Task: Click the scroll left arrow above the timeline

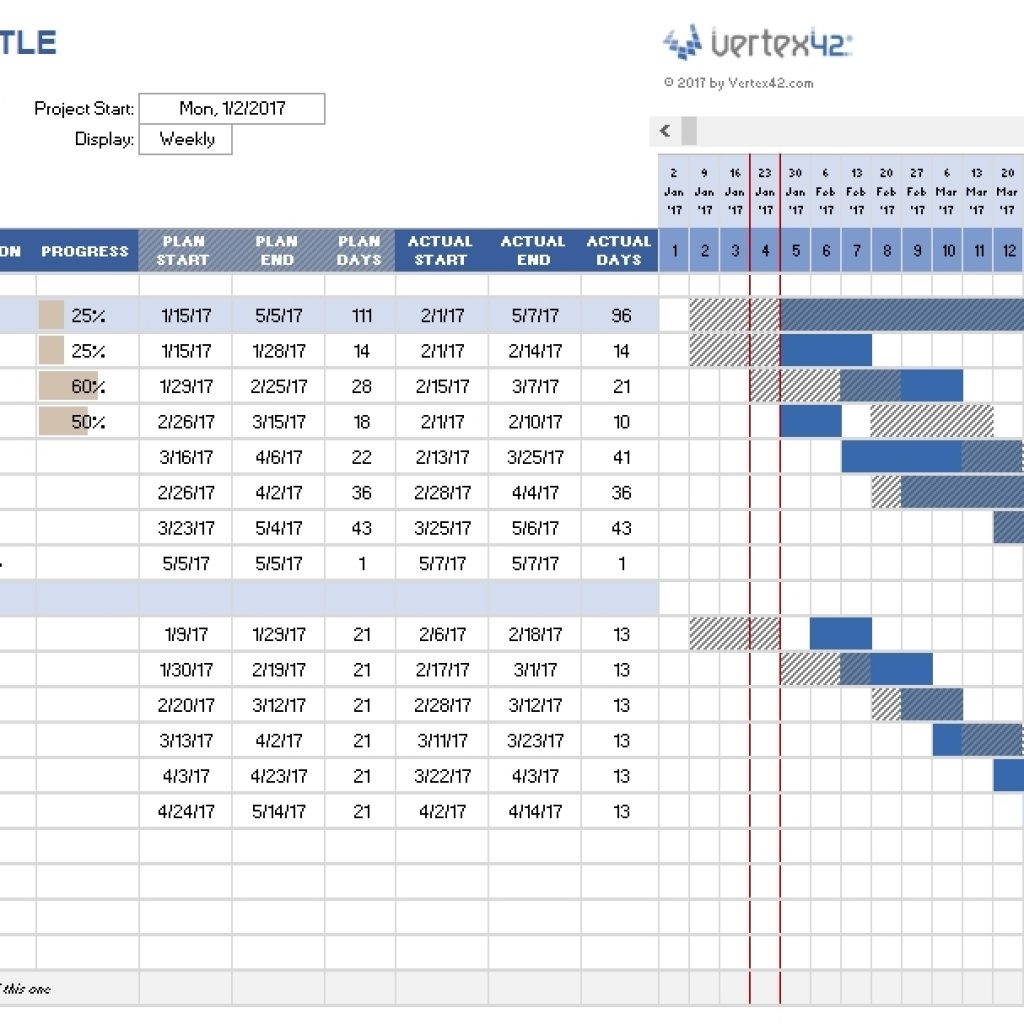Action: [x=664, y=131]
